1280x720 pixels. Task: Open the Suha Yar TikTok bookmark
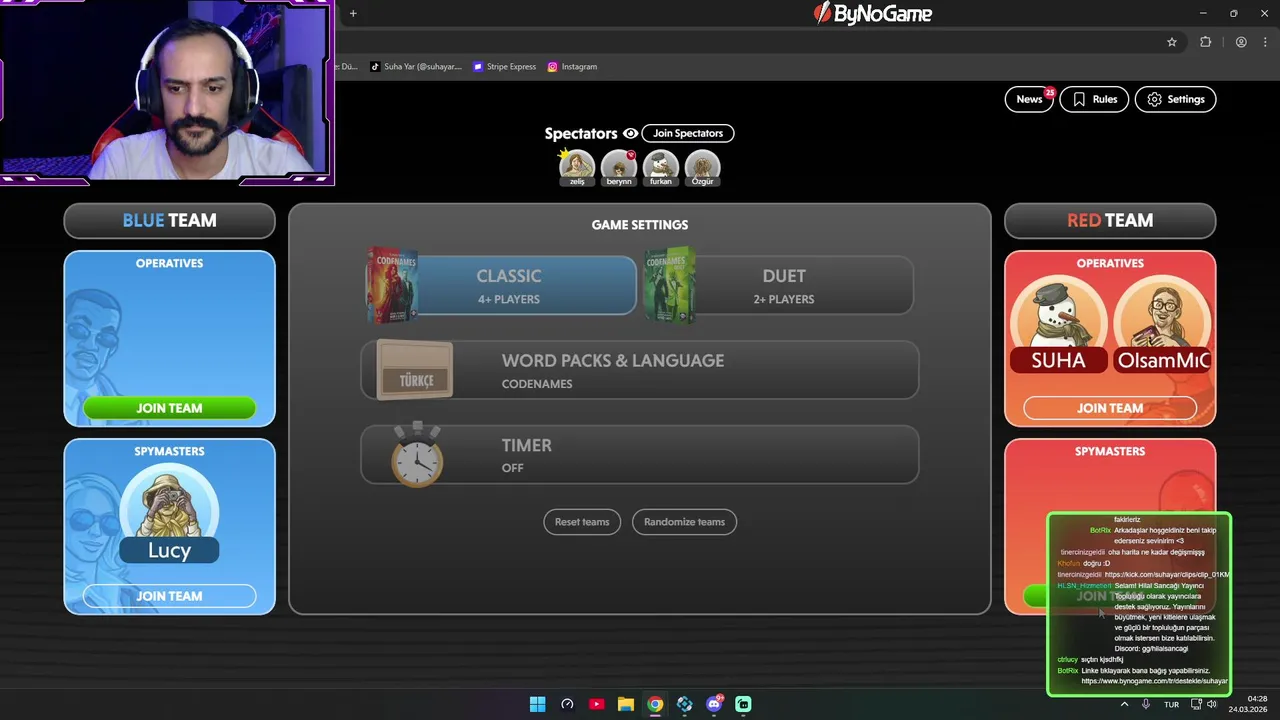point(416,67)
